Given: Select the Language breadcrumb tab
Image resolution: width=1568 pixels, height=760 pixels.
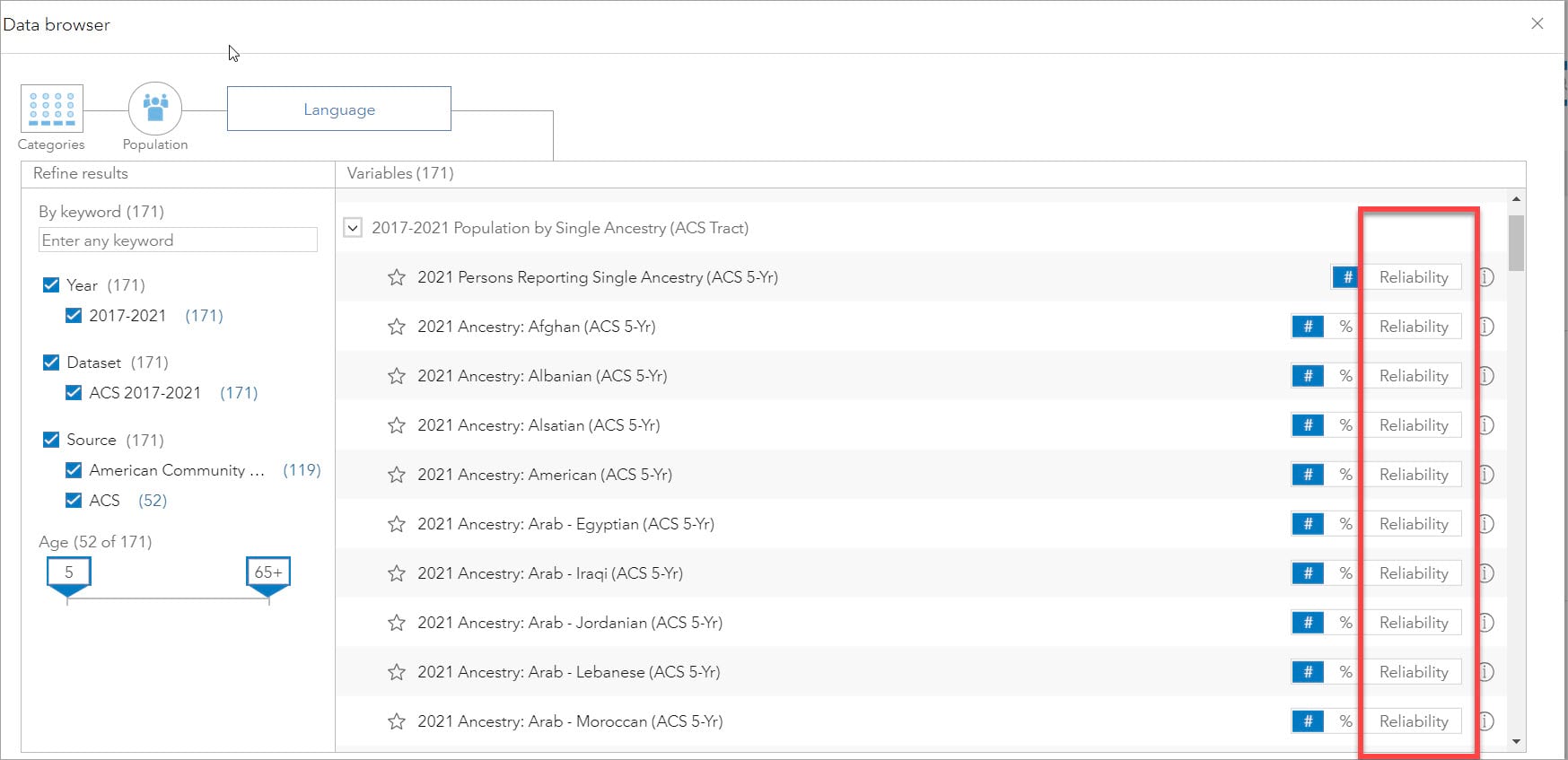Looking at the screenshot, I should coord(339,109).
